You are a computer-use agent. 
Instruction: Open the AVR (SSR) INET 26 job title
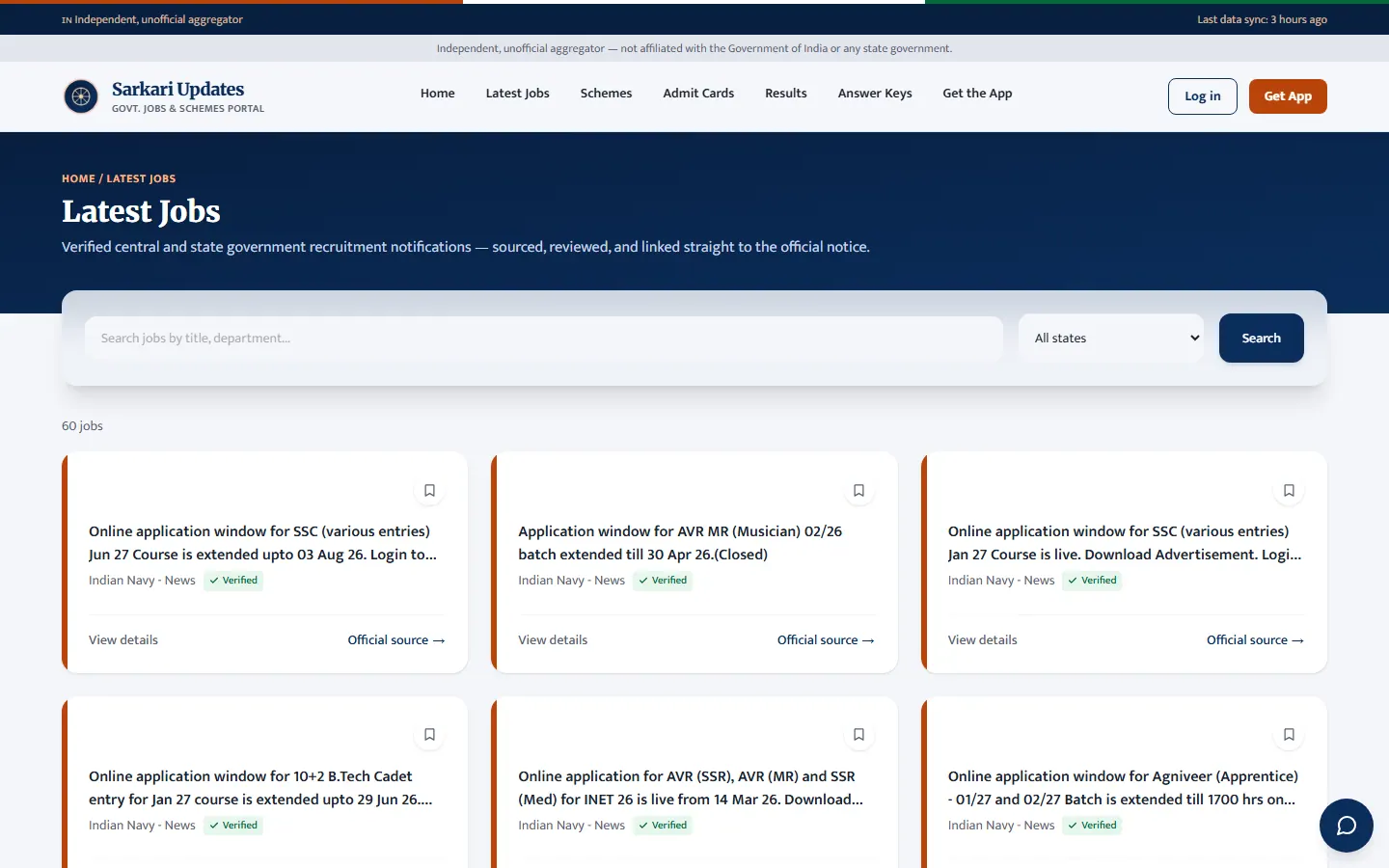(x=691, y=788)
